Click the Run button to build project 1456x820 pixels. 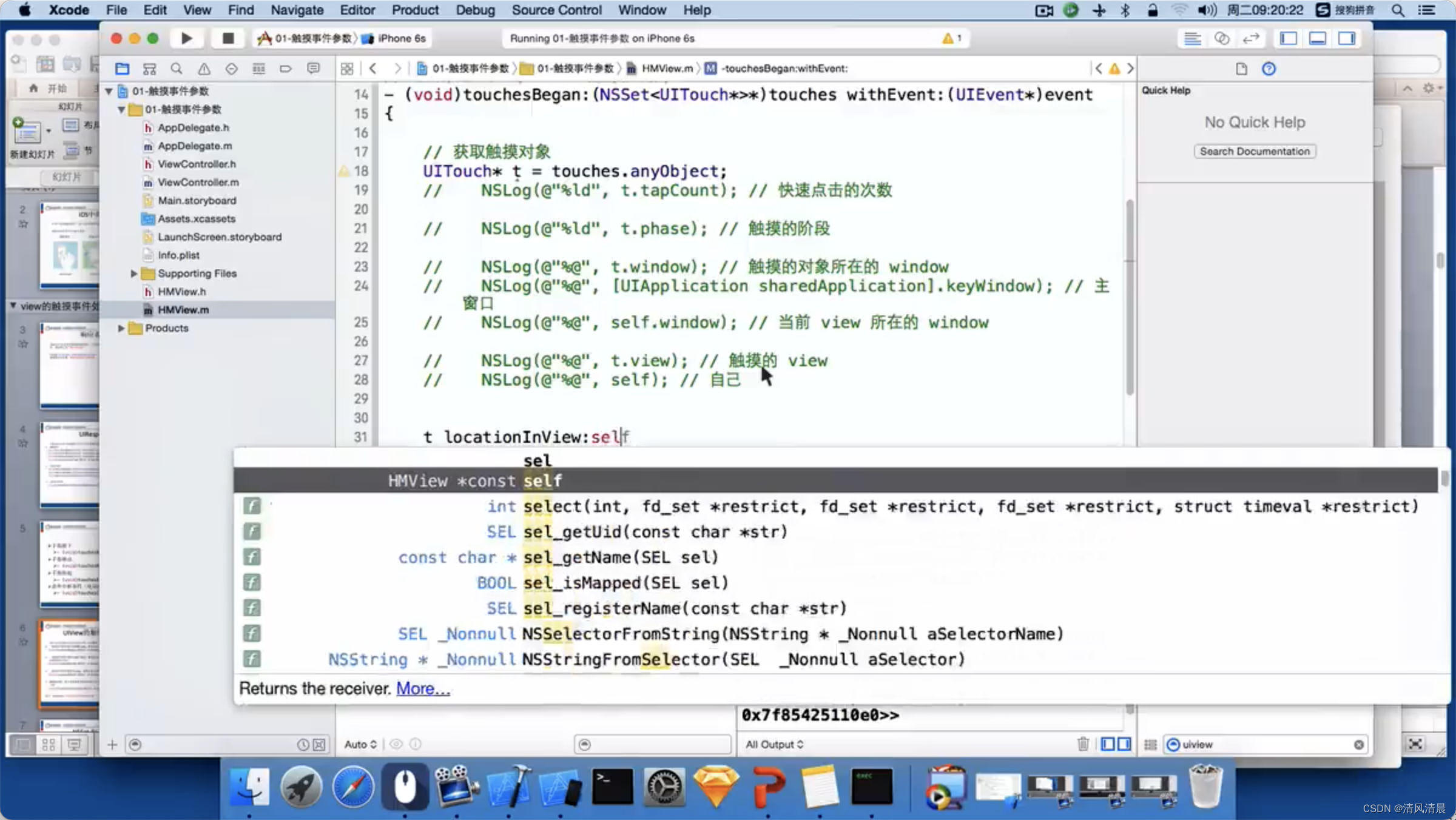coord(188,38)
